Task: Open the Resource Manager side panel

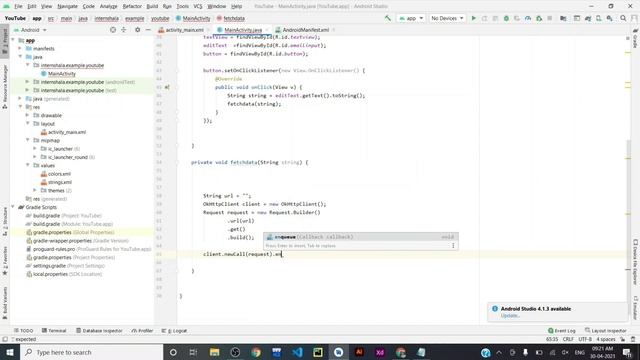Action: pyautogui.click(x=5, y=87)
